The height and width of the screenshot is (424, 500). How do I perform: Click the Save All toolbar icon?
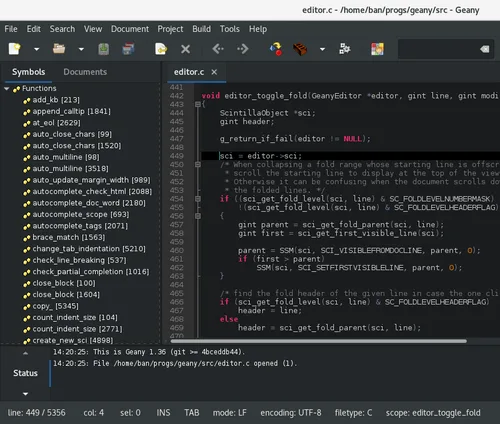click(x=128, y=49)
